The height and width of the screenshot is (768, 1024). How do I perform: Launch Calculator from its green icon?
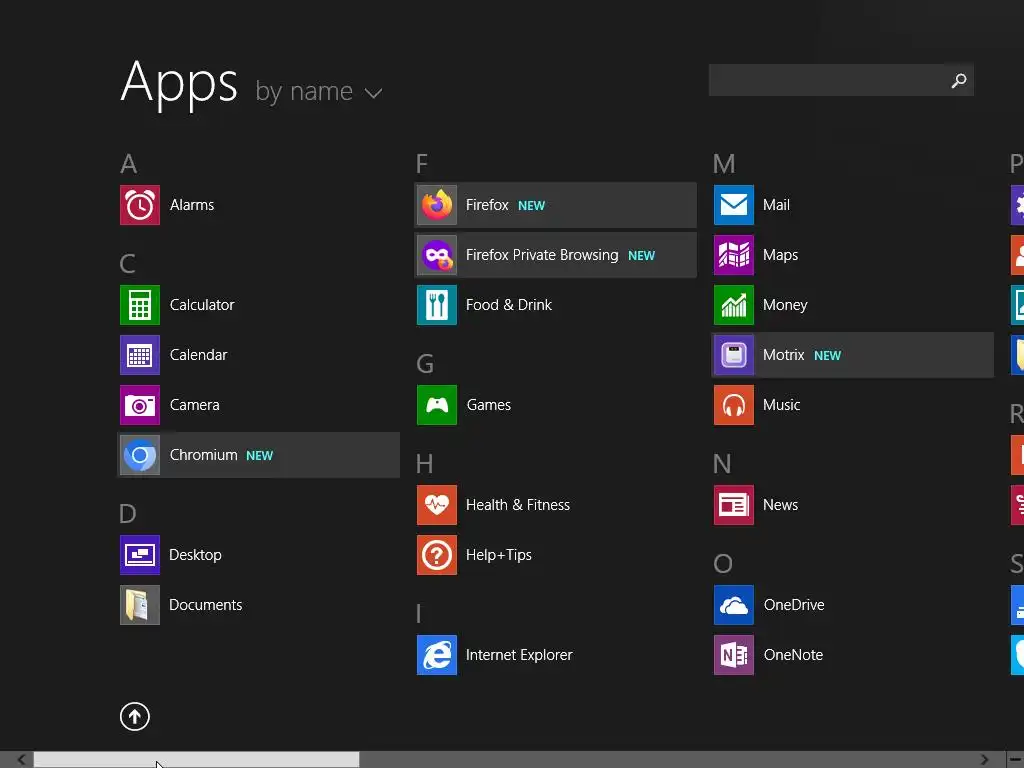140,305
